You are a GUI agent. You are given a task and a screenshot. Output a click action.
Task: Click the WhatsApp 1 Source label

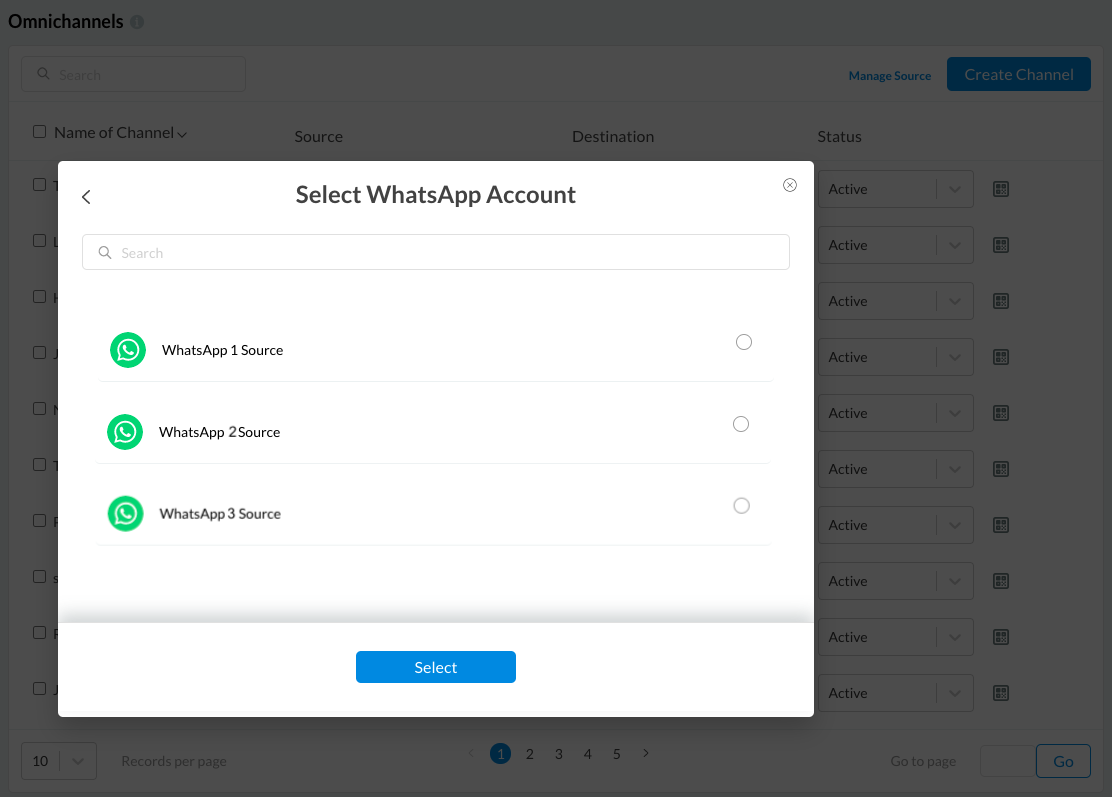[x=222, y=350]
